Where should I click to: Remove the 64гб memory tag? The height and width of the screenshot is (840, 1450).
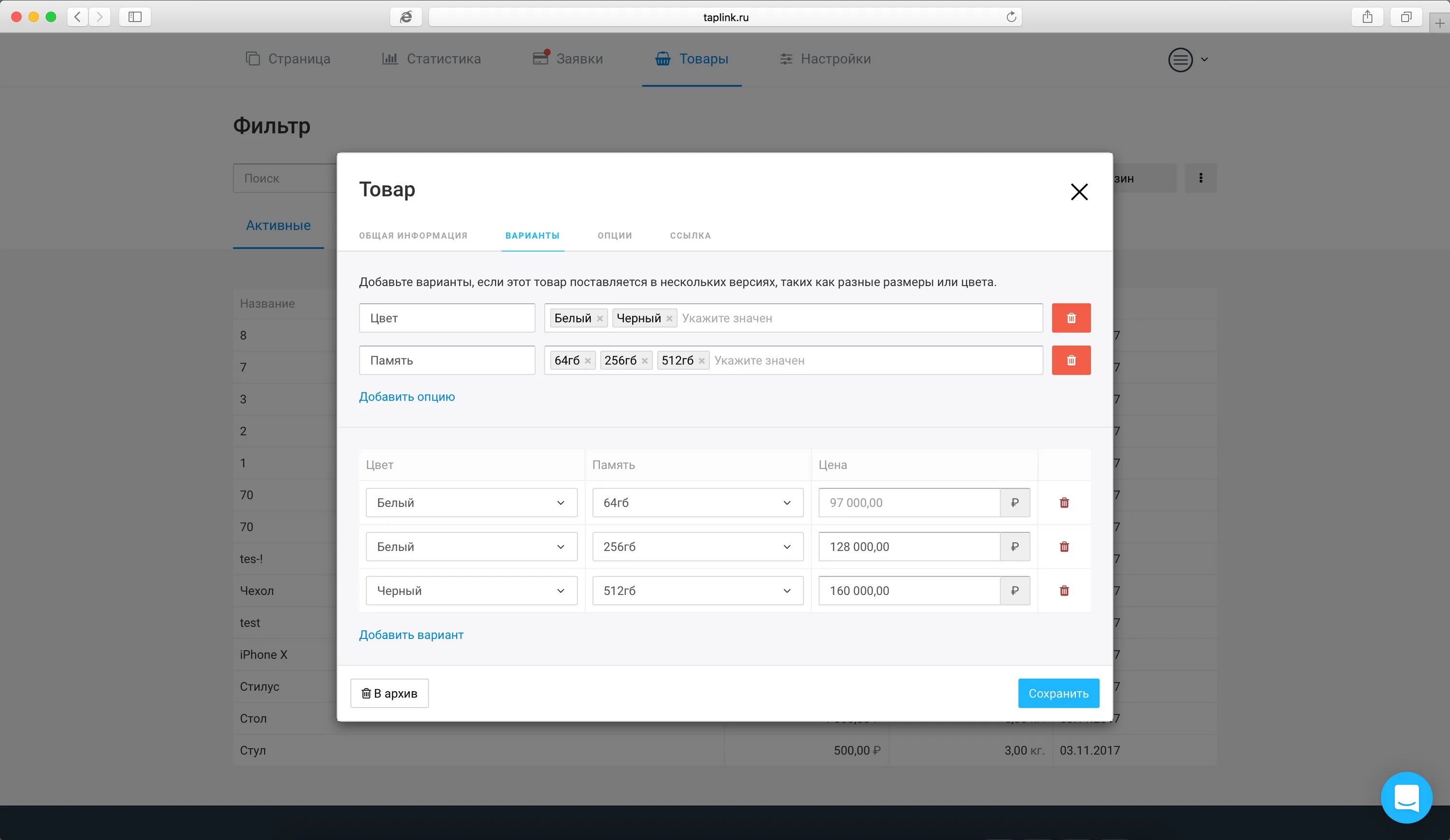(x=587, y=361)
